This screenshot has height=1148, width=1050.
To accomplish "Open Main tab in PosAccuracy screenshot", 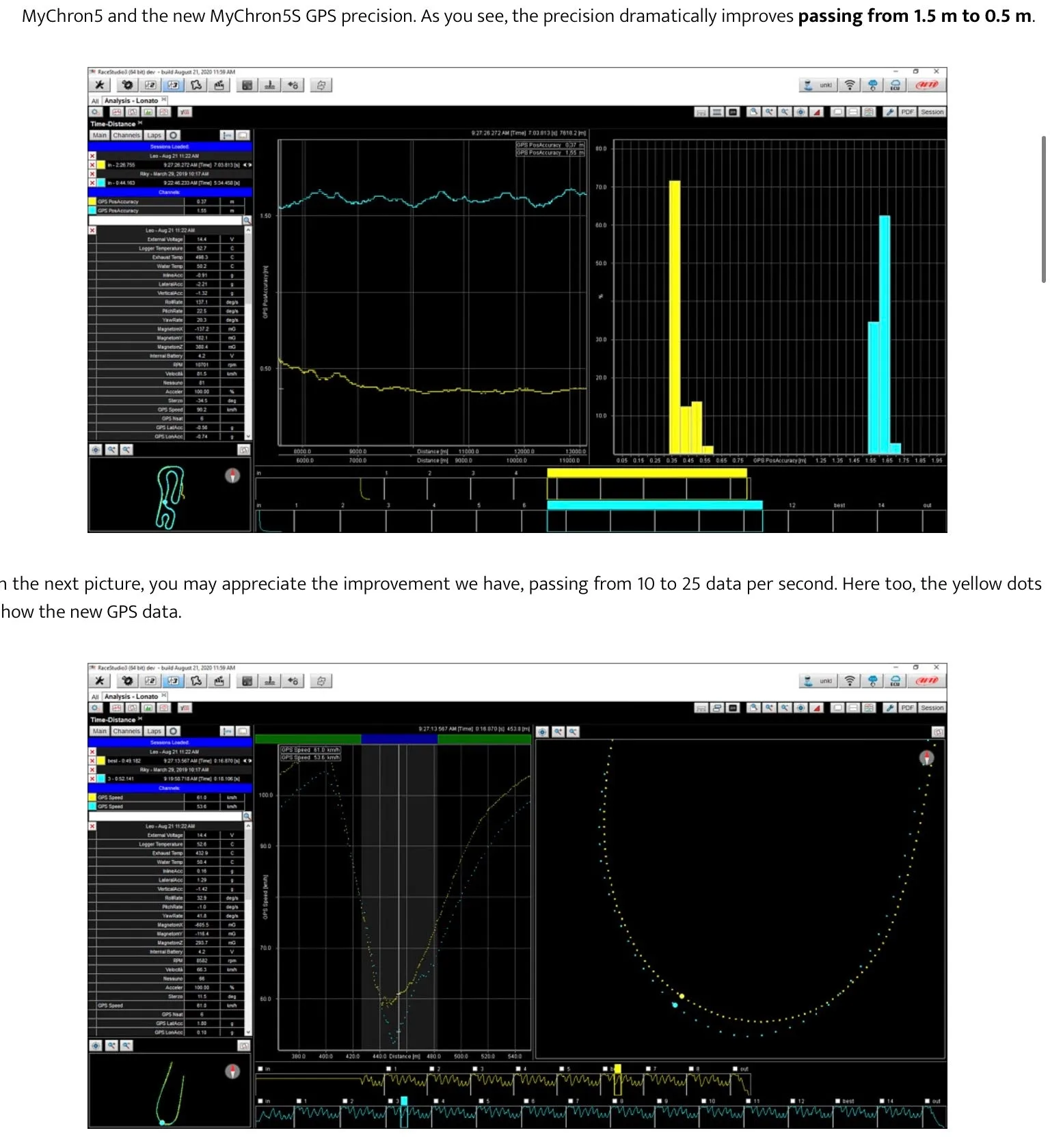I will click(x=100, y=135).
